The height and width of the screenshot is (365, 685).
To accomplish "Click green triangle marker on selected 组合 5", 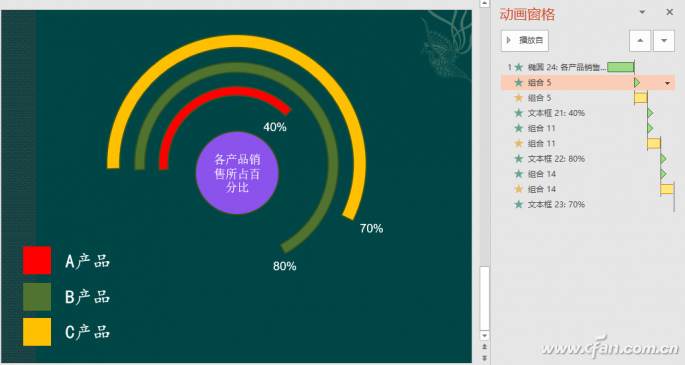I will click(x=637, y=83).
